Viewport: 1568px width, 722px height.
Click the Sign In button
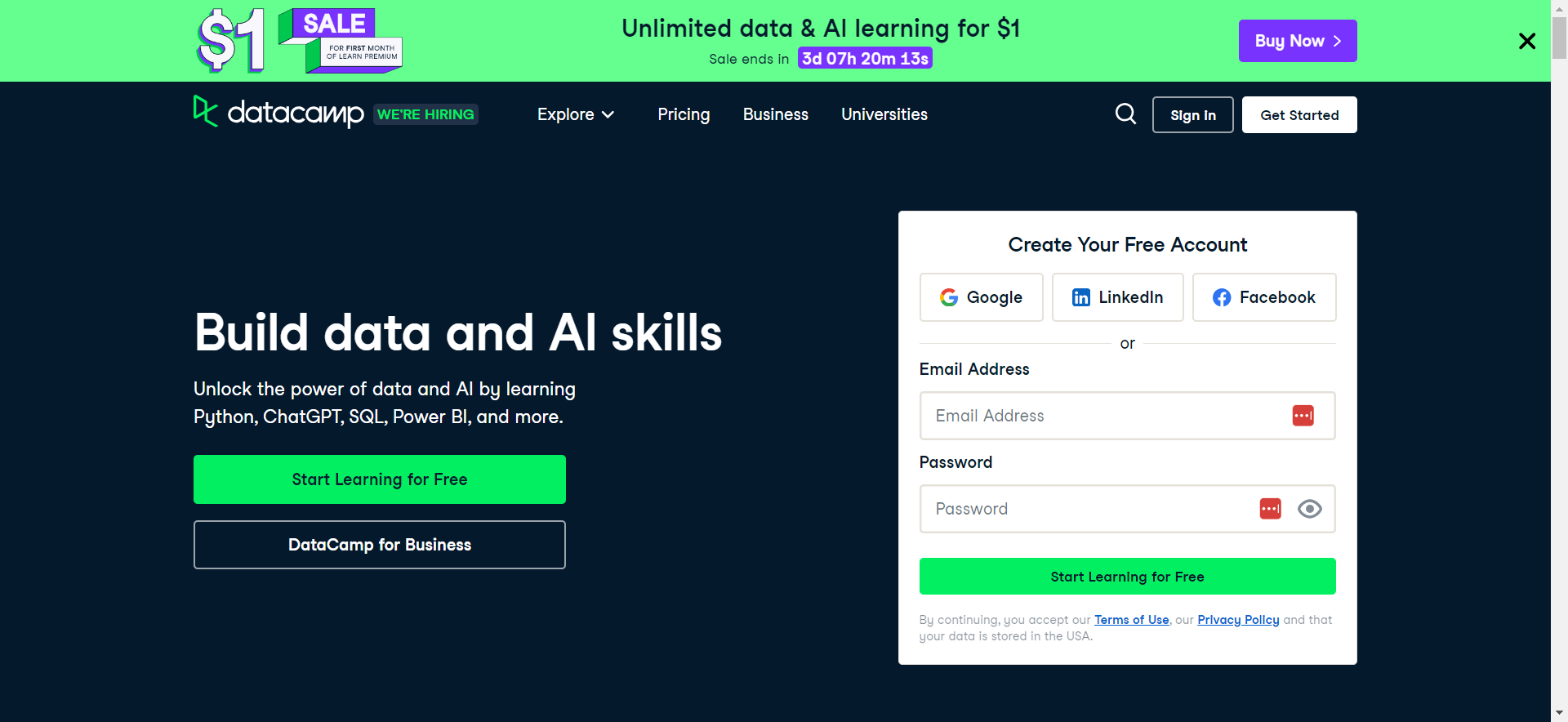pos(1192,114)
